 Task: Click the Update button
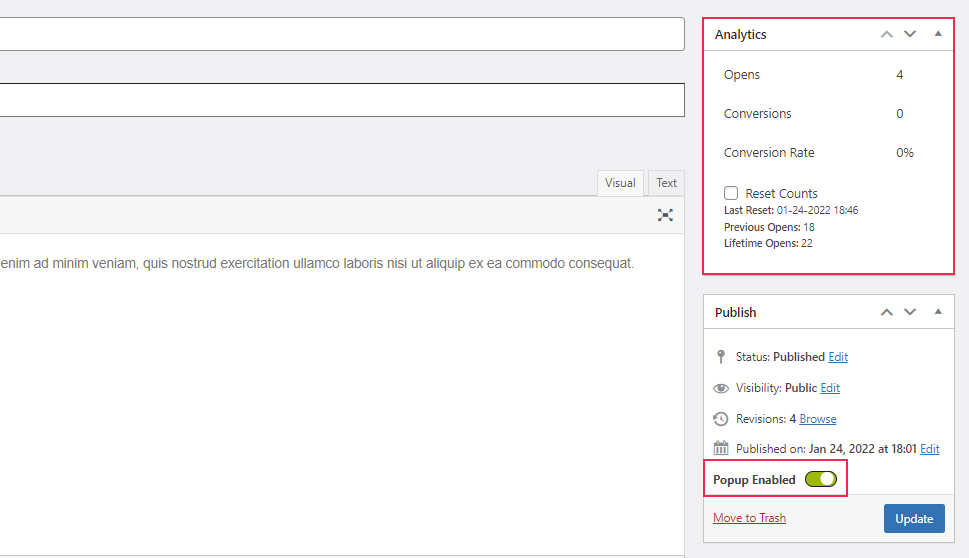pyautogui.click(x=914, y=518)
